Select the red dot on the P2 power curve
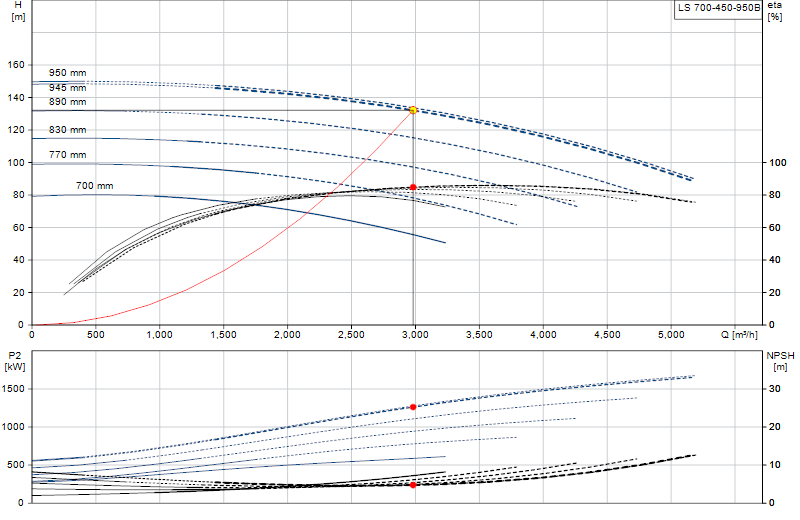This screenshot has height=520, width=800. (413, 407)
